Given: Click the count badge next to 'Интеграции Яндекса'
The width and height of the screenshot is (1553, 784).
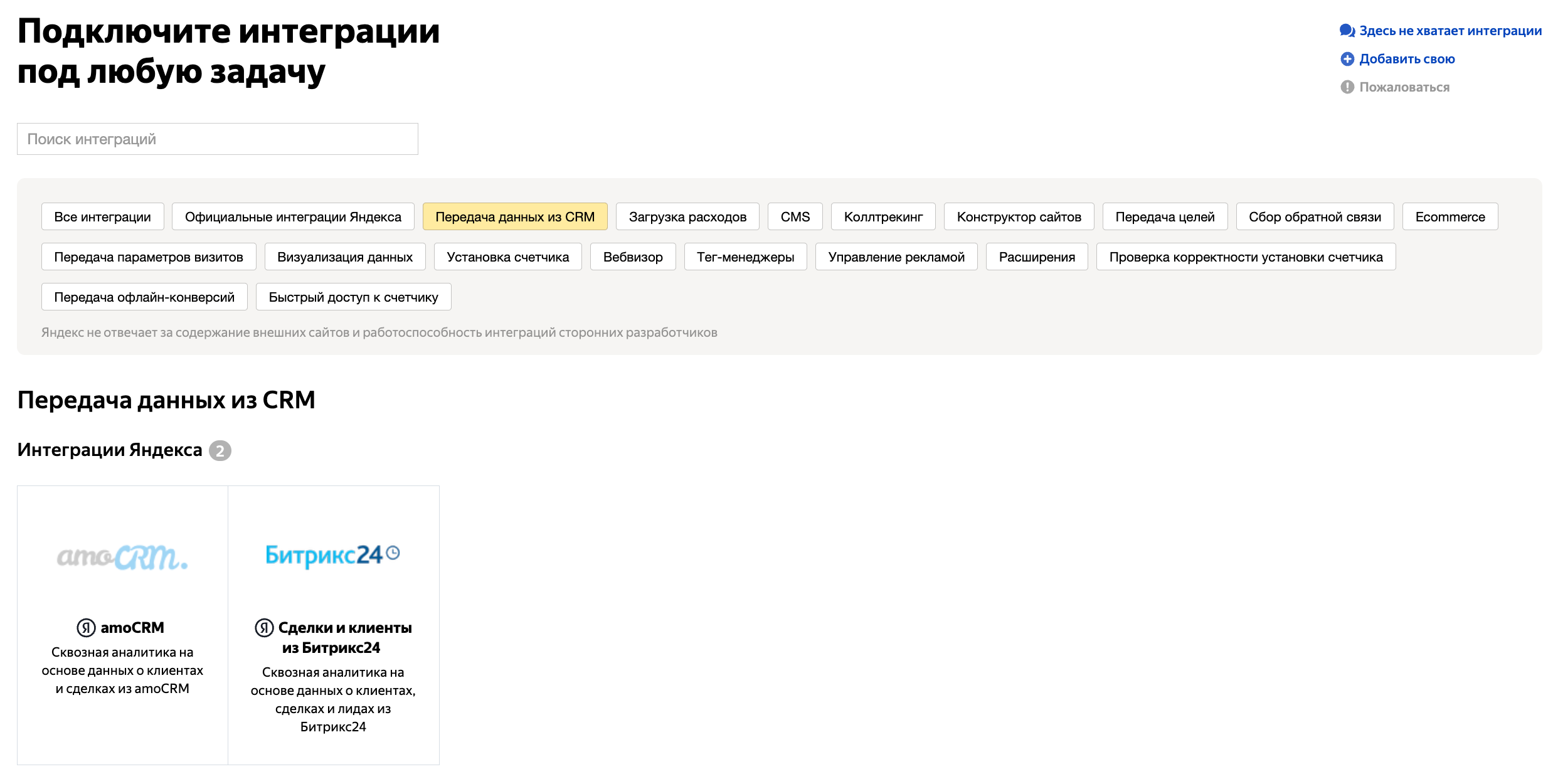Looking at the screenshot, I should point(220,451).
